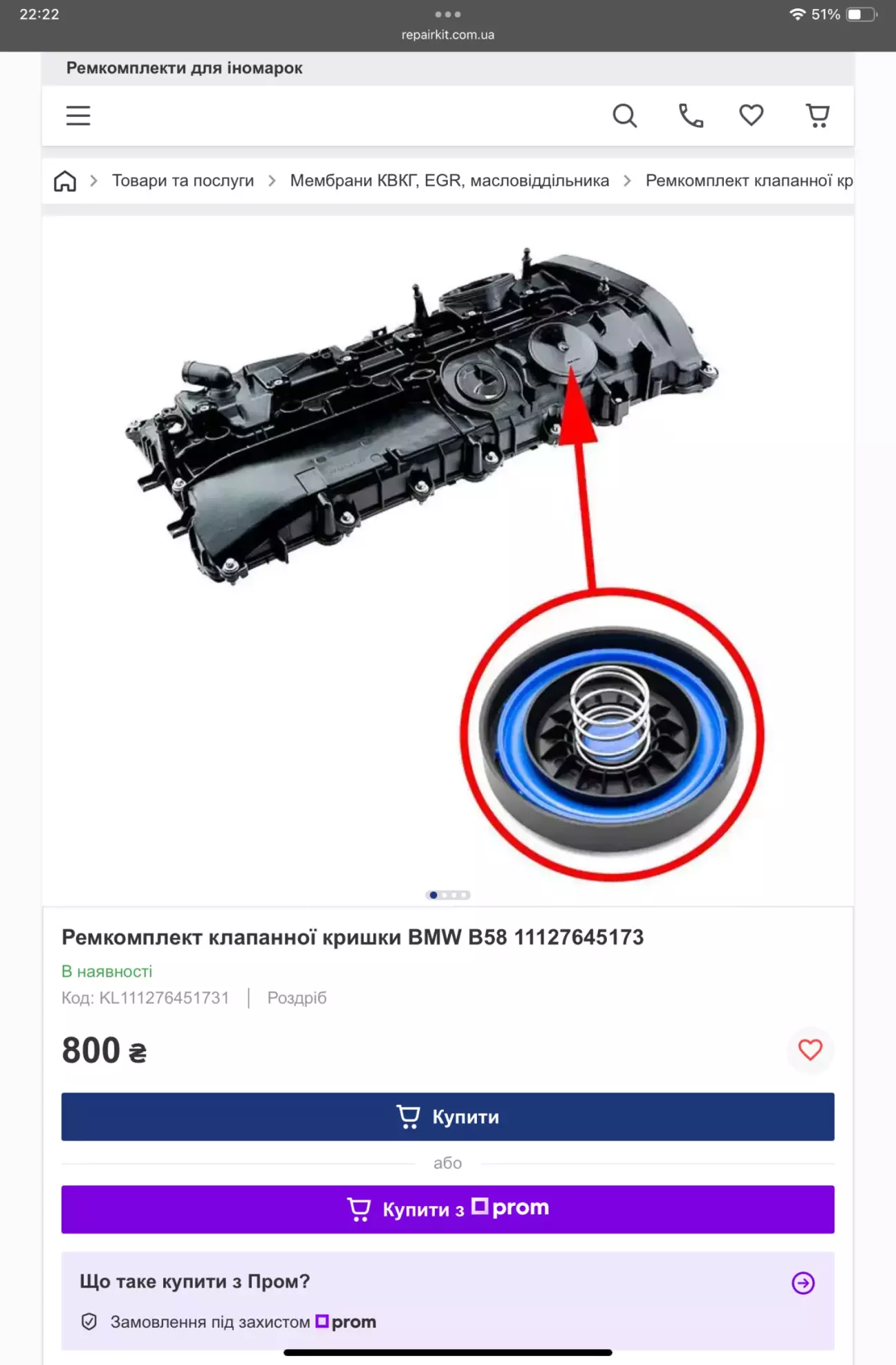
Task: Select the second image carousel dot
Action: pyautogui.click(x=445, y=895)
